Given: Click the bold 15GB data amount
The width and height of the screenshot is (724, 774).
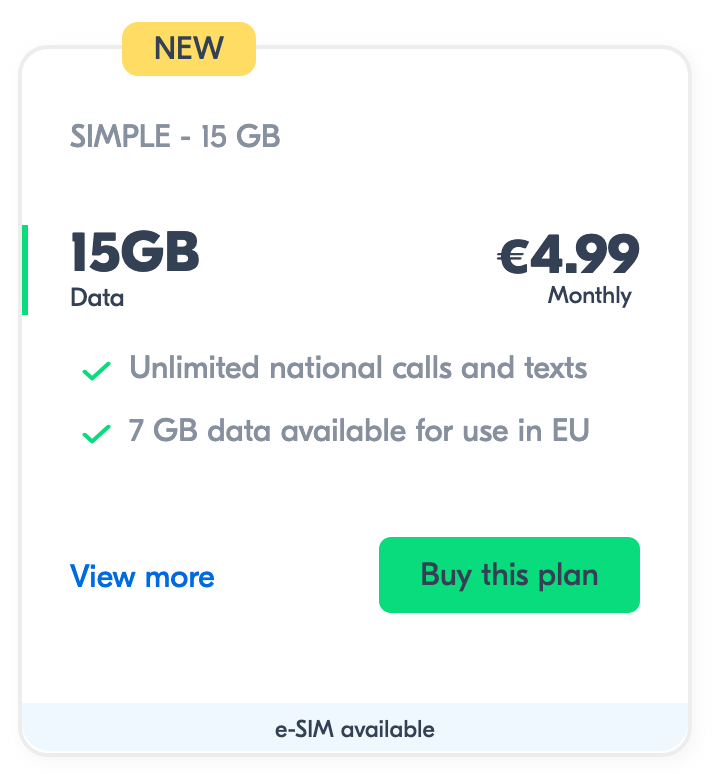Looking at the screenshot, I should pyautogui.click(x=135, y=253).
